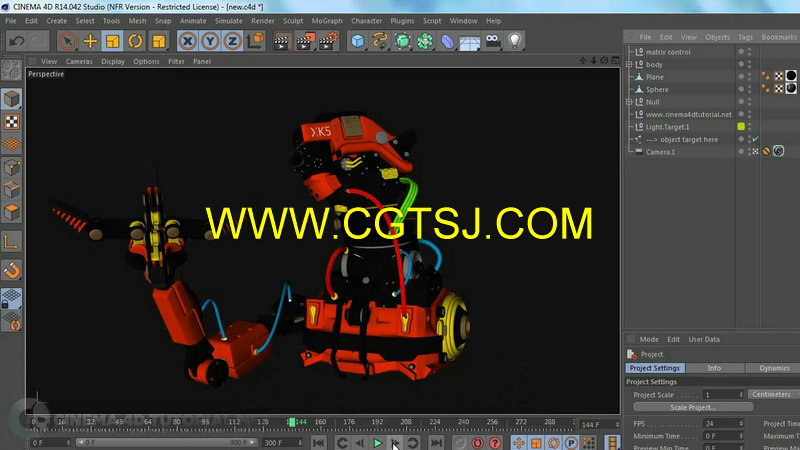
Task: Switch to the Dynamics tab
Action: [x=774, y=368]
